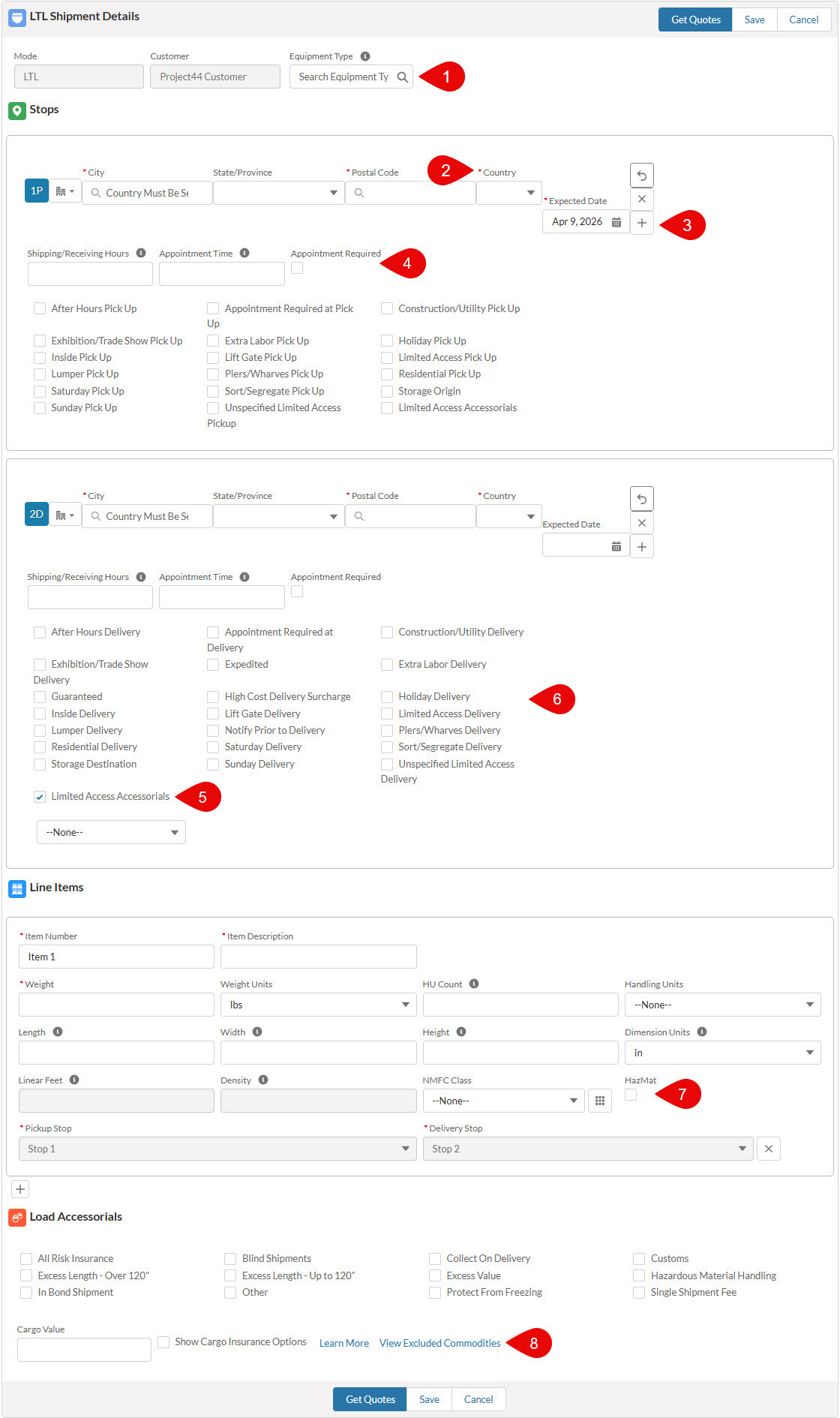Click stop 1P City search field
The image size is (840, 1418).
pyautogui.click(x=147, y=193)
